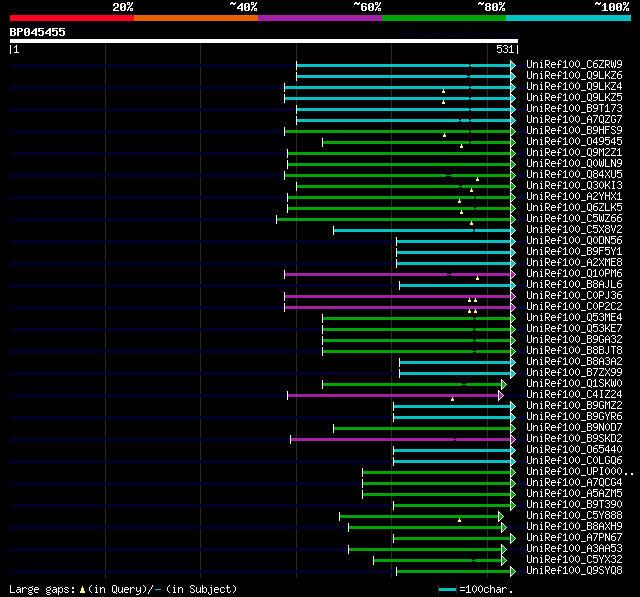This screenshot has width=640, height=597.
Task: Click the BP045455 query name
Action: pyautogui.click(x=37, y=32)
